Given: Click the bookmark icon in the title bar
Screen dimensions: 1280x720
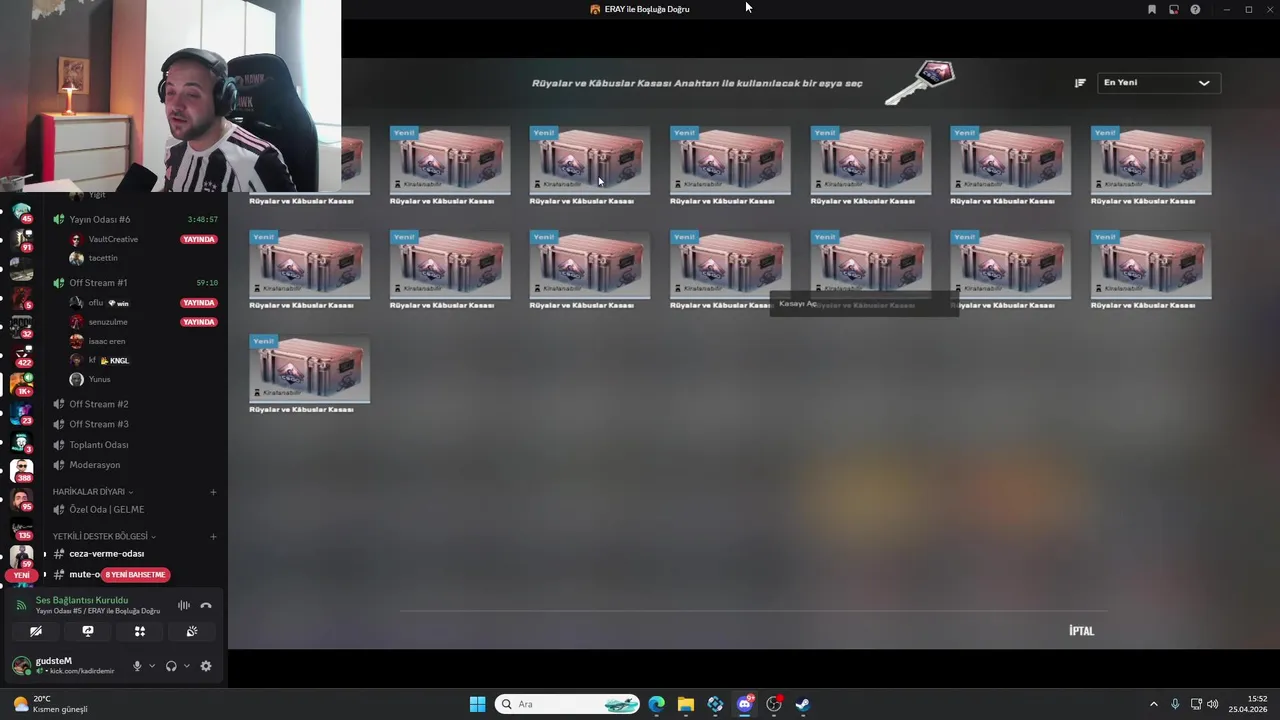Looking at the screenshot, I should (x=1152, y=9).
